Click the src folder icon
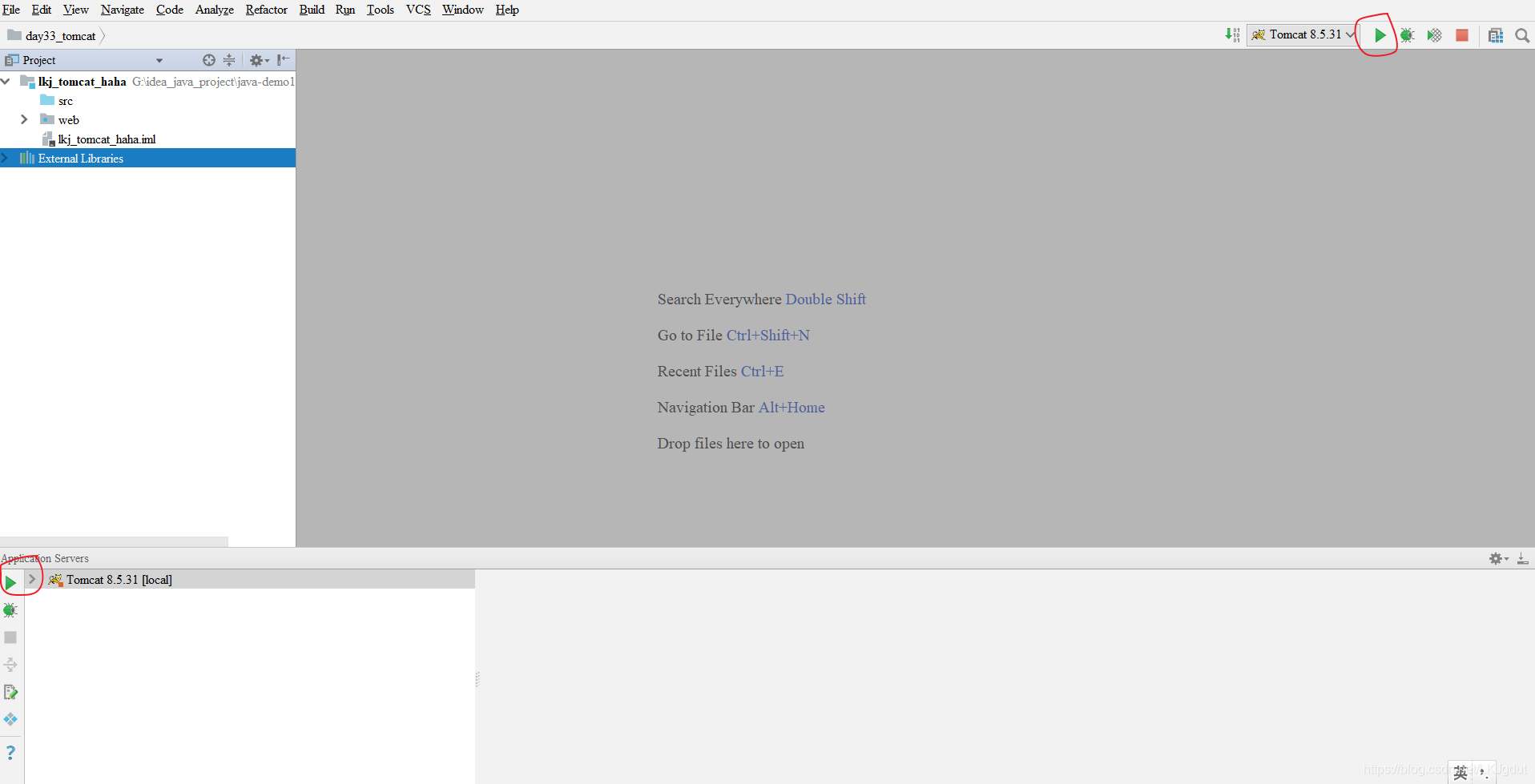1535x784 pixels. click(x=47, y=100)
